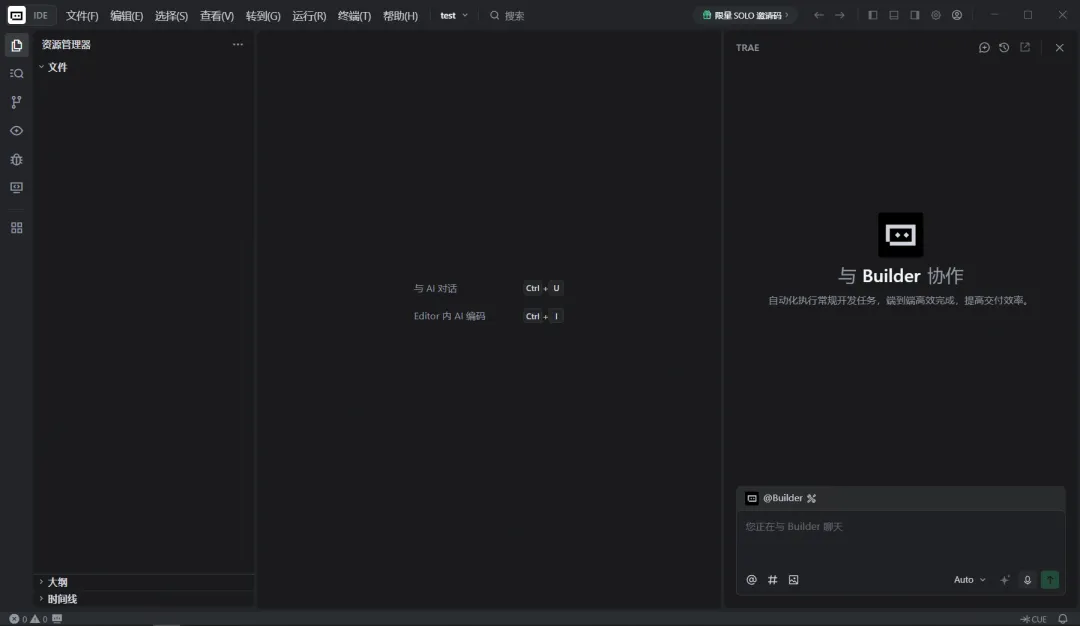This screenshot has width=1080, height=626.
Task: Expand the 时间线 timeline section
Action: pos(144,599)
